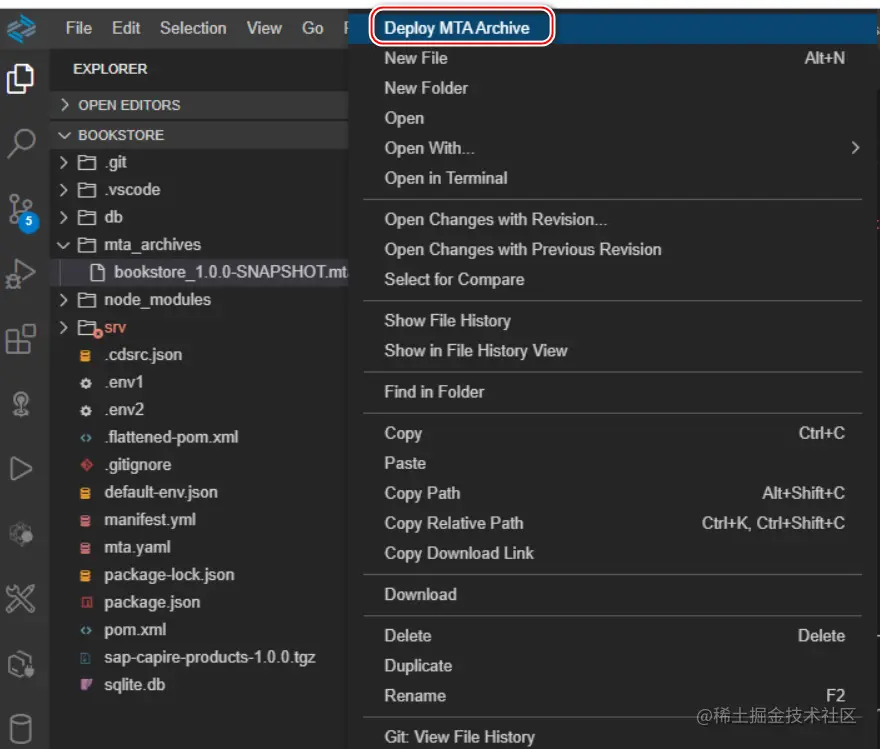Expand the .vscode folder
Screen dimensions: 880x749
point(63,190)
